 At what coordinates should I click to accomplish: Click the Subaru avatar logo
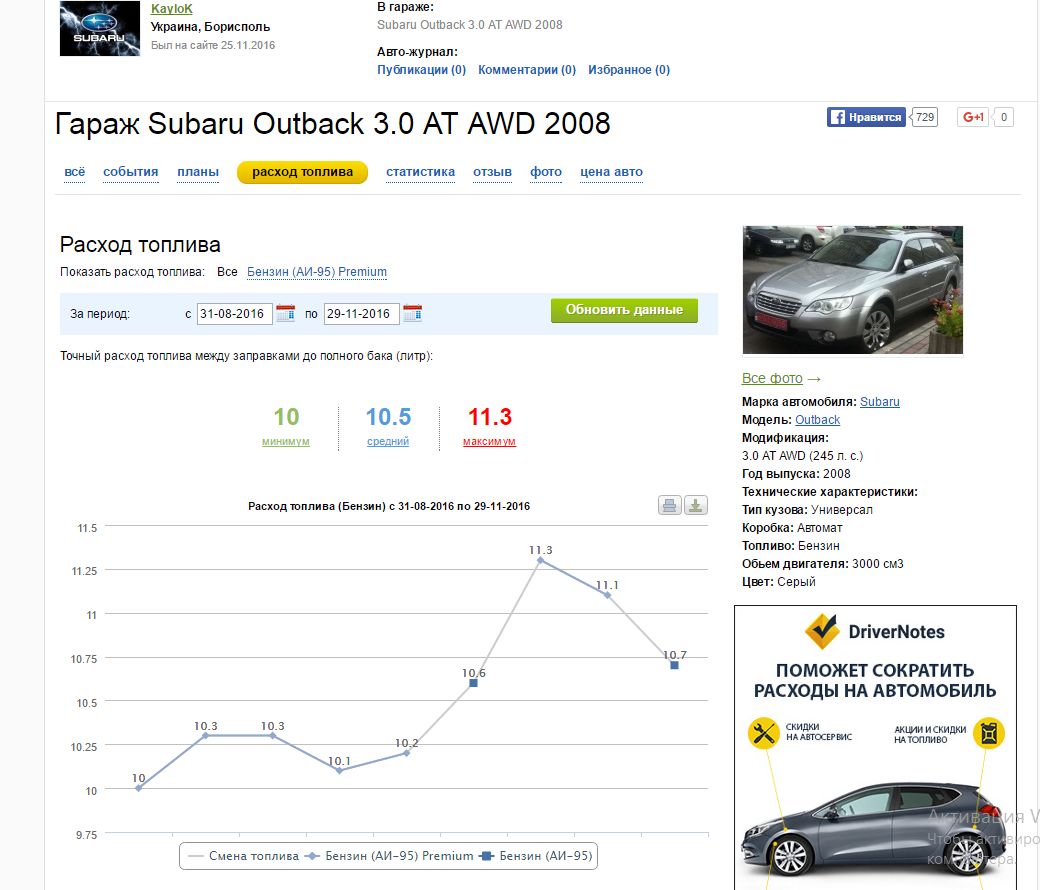pos(100,28)
